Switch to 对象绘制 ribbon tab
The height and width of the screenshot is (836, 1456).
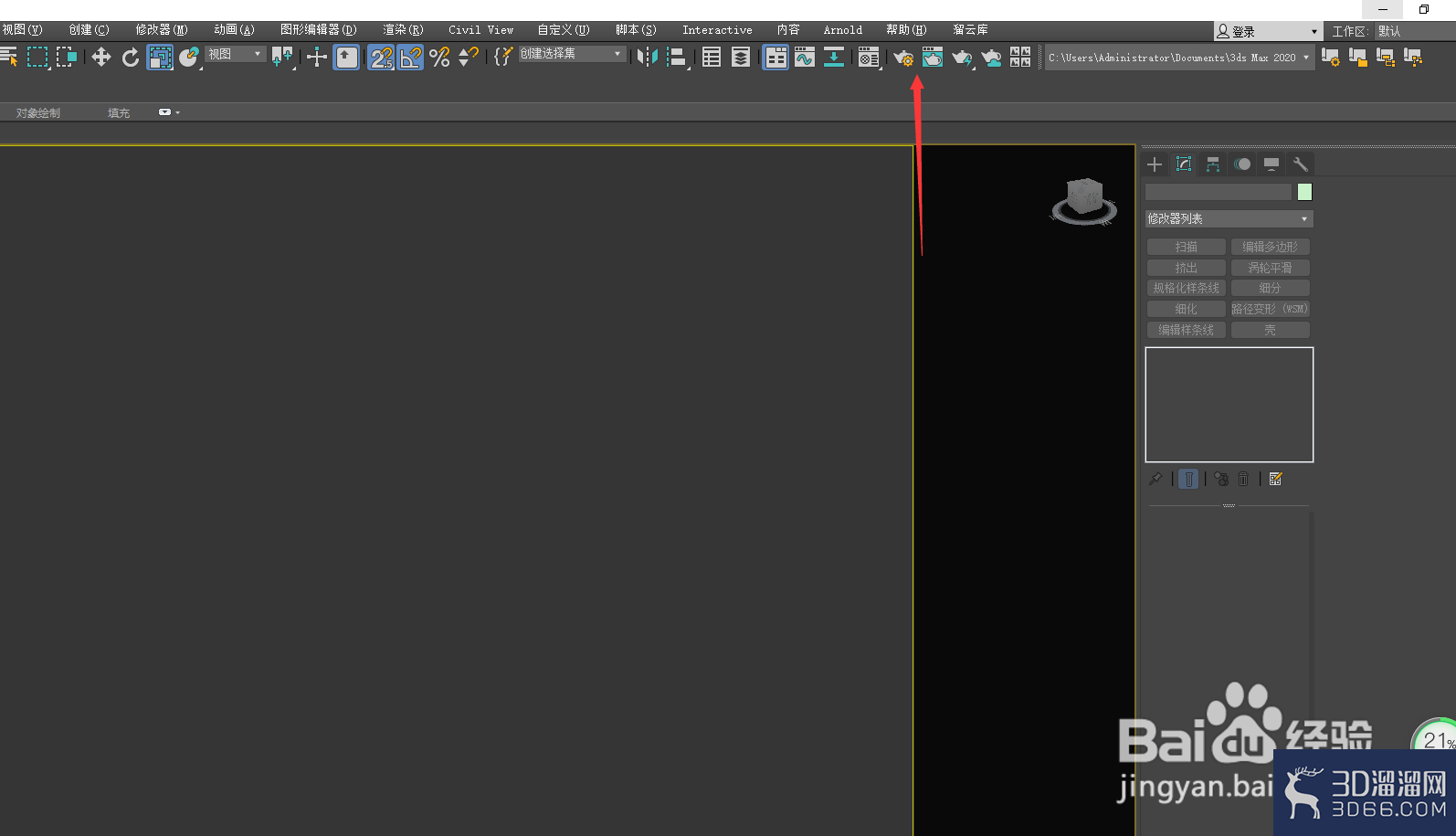[38, 113]
